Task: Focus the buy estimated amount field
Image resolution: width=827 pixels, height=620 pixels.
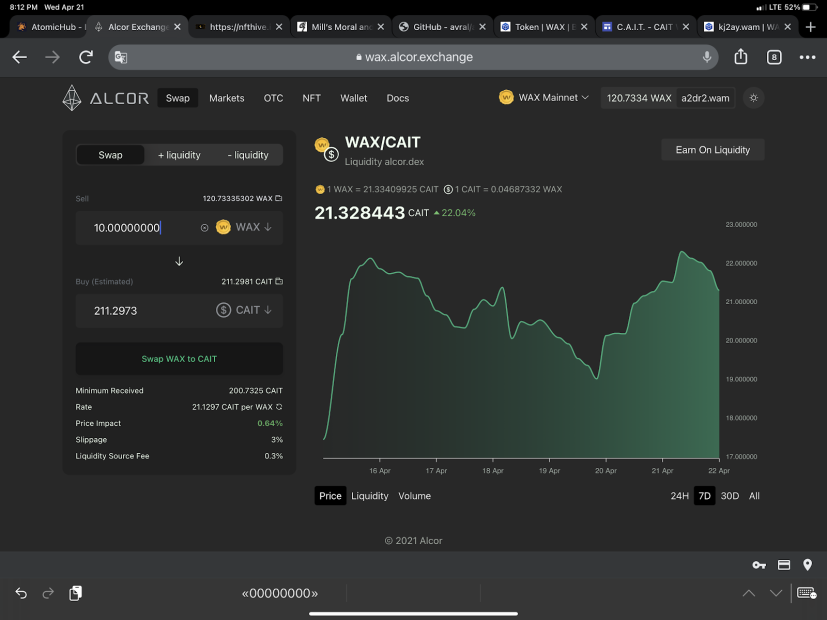Action: [x=142, y=311]
